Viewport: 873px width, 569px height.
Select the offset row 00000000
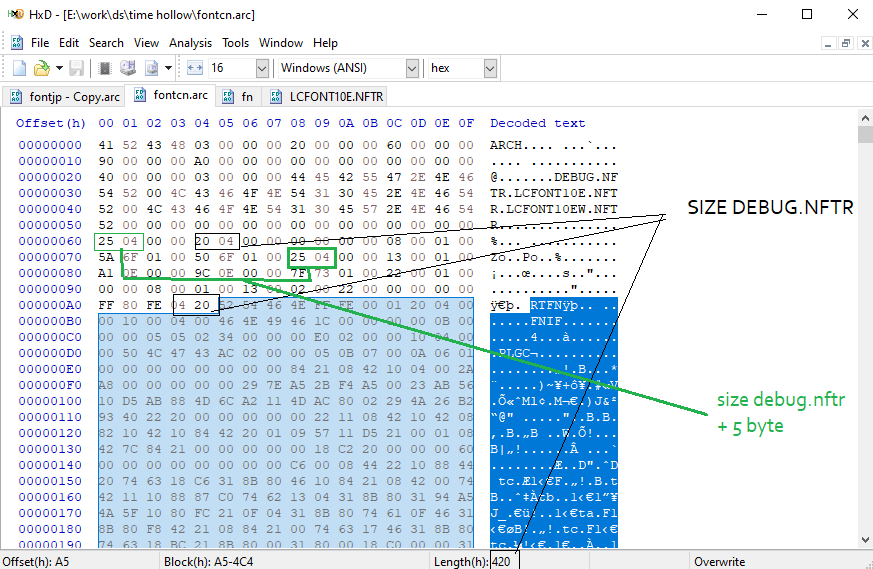(x=50, y=145)
